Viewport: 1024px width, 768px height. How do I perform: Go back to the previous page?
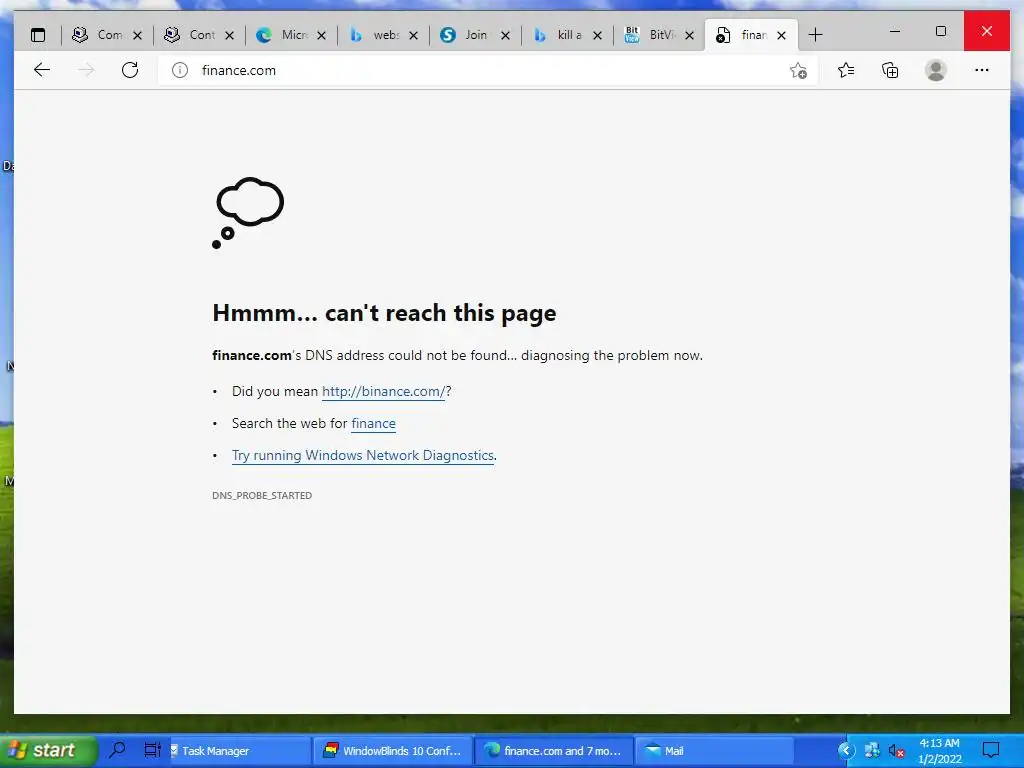[x=42, y=70]
